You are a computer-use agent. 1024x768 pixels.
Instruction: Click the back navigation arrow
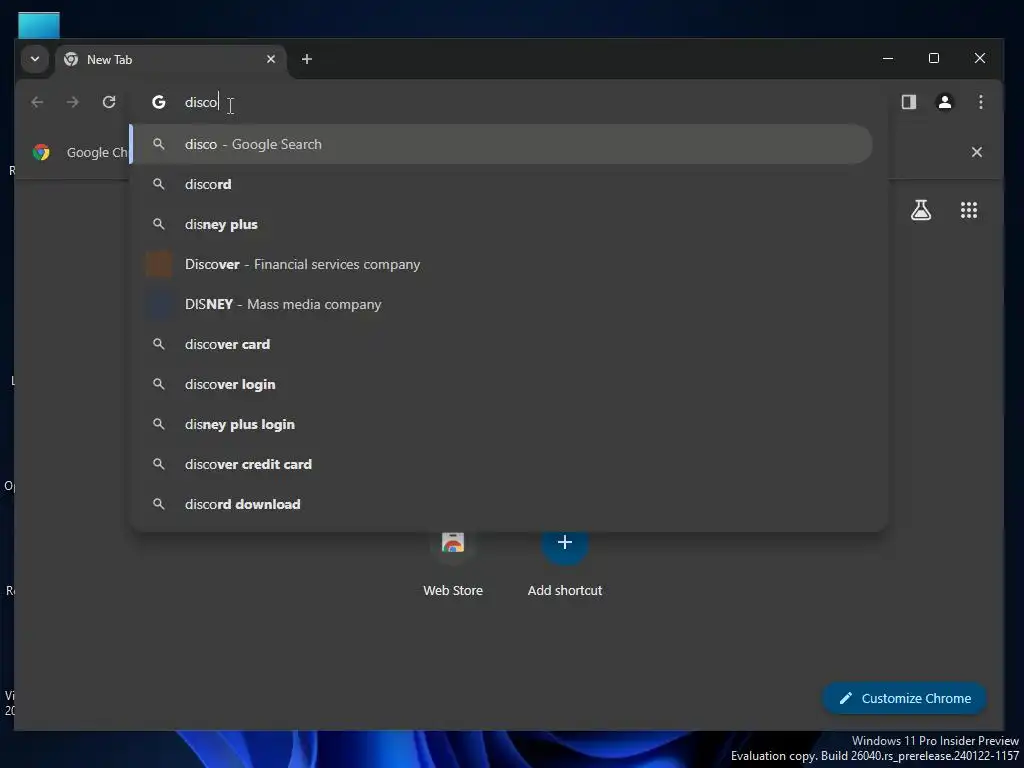[37, 103]
